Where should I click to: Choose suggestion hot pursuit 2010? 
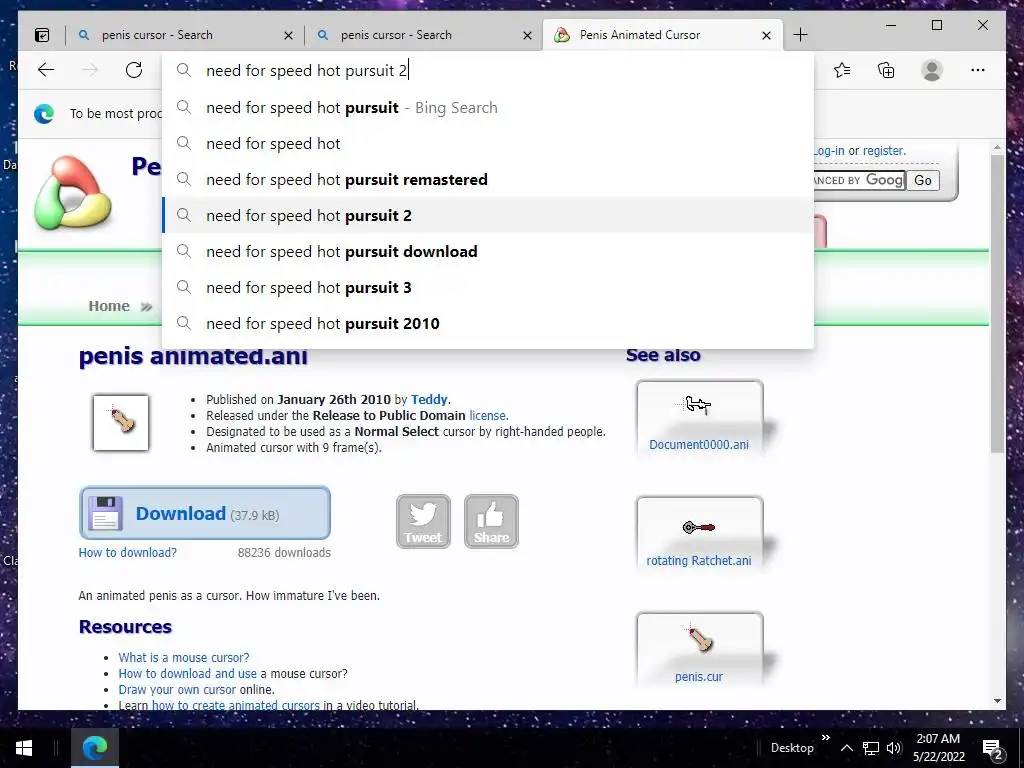click(x=488, y=323)
